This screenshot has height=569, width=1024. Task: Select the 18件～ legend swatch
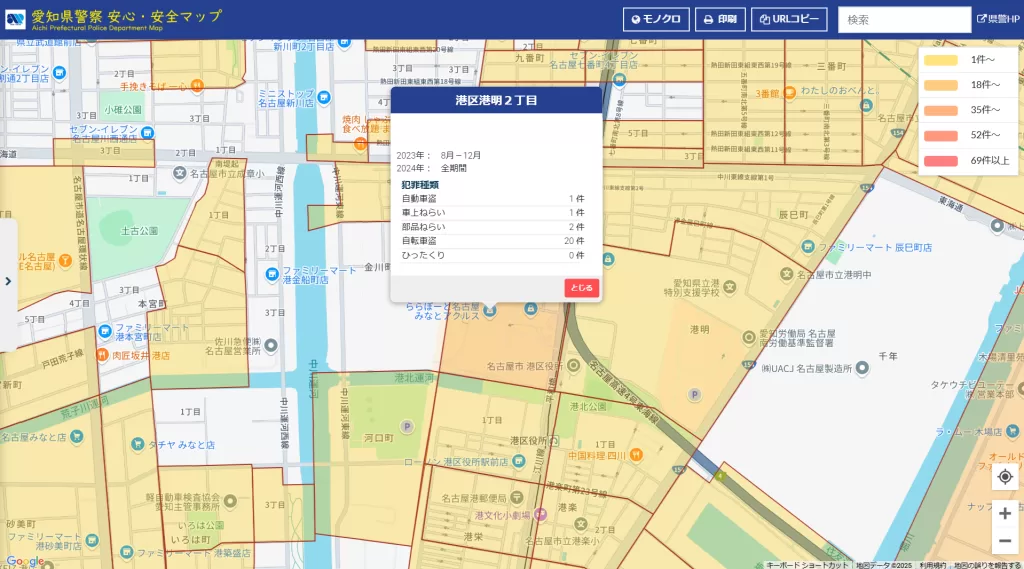coord(940,85)
